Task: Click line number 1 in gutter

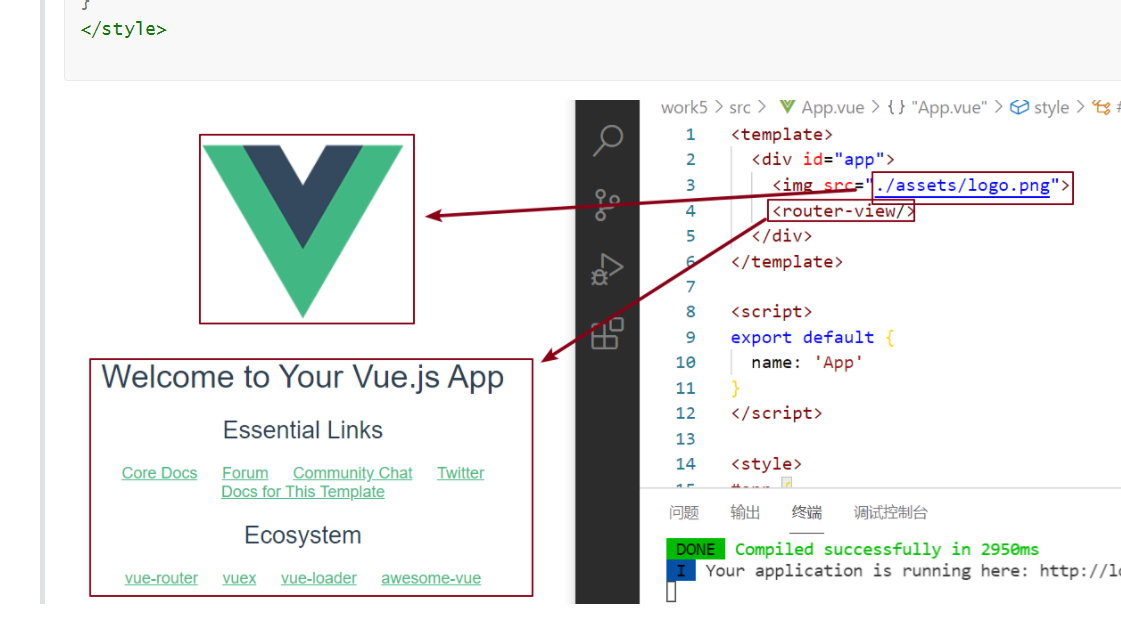Action: [690, 134]
